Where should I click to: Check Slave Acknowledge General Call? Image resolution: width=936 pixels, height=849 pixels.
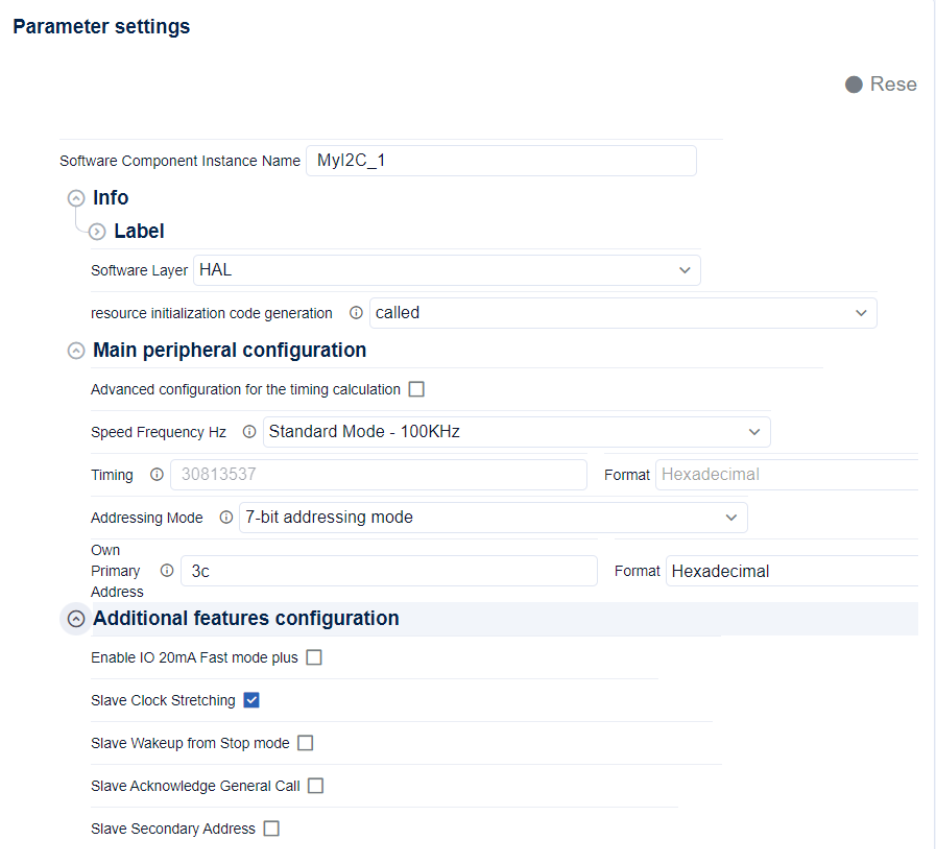pyautogui.click(x=316, y=786)
